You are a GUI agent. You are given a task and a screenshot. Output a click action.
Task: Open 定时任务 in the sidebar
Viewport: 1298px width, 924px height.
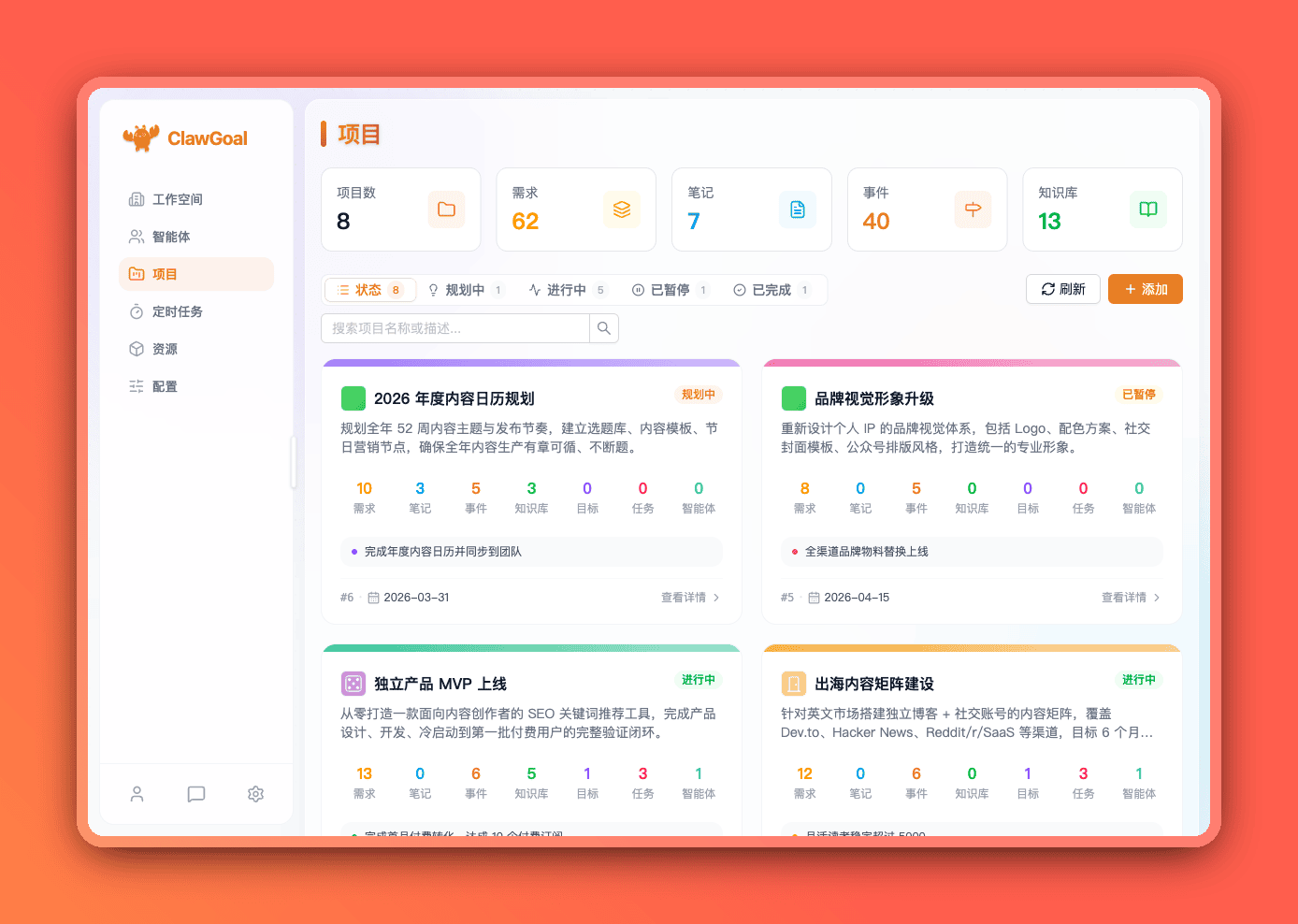point(196,311)
